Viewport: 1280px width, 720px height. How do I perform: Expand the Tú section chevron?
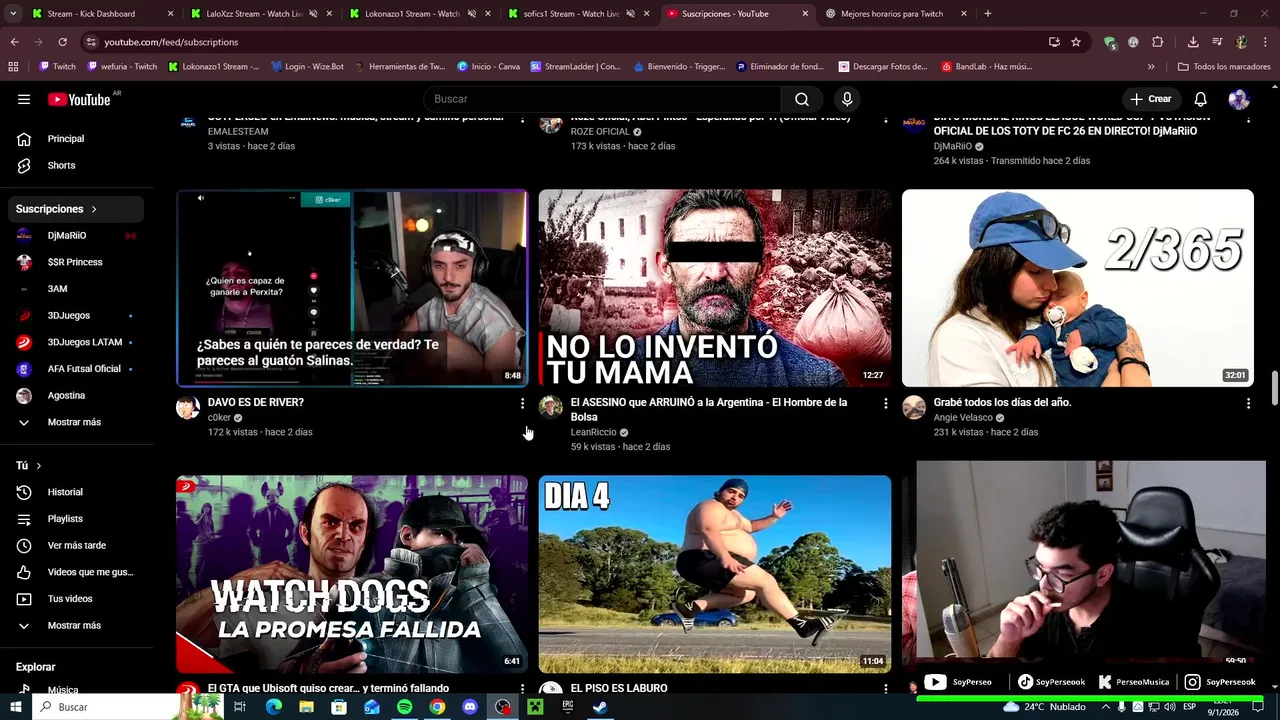(x=39, y=466)
